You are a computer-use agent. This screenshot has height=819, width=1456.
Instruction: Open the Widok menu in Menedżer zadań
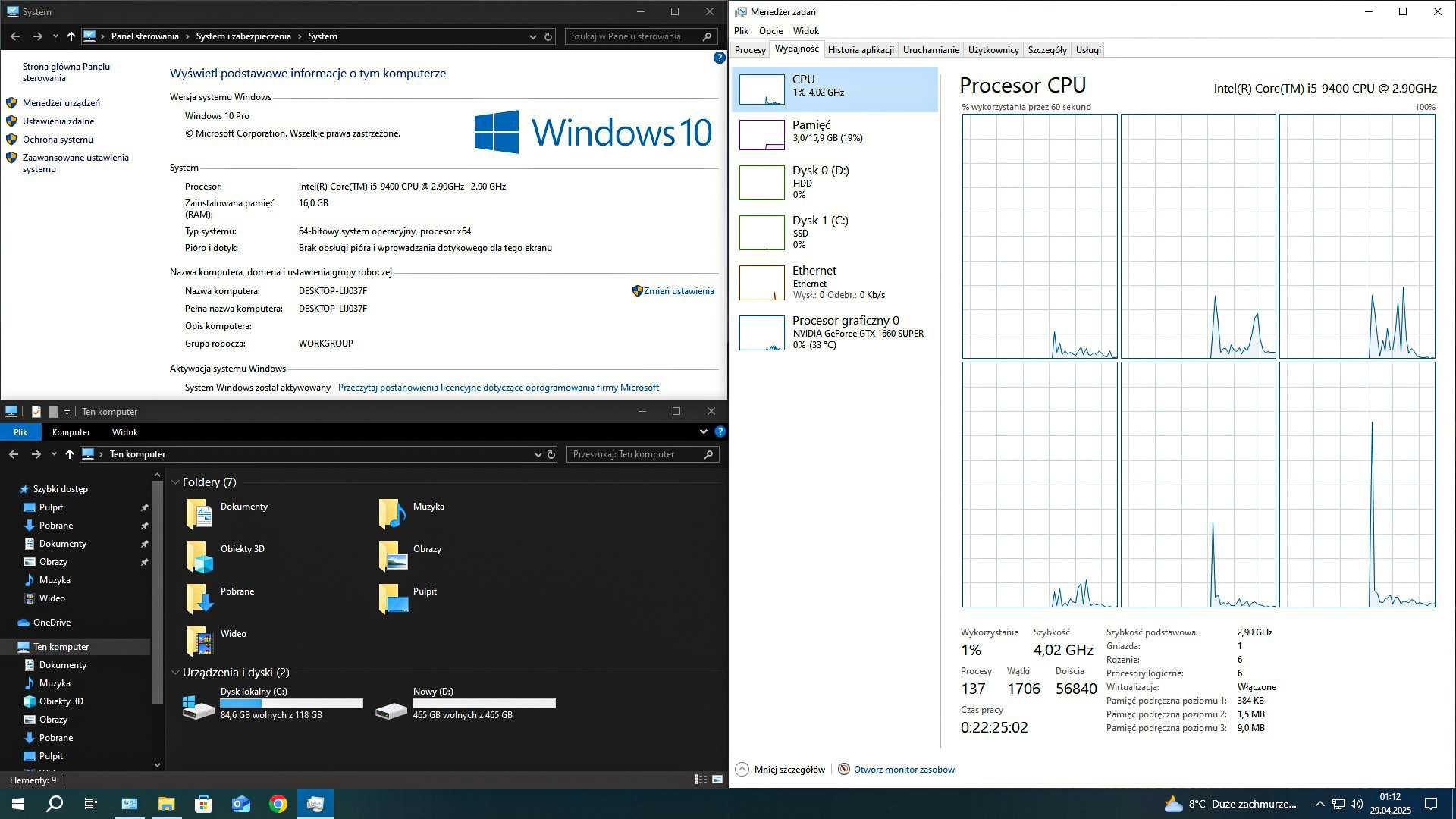[x=806, y=31]
